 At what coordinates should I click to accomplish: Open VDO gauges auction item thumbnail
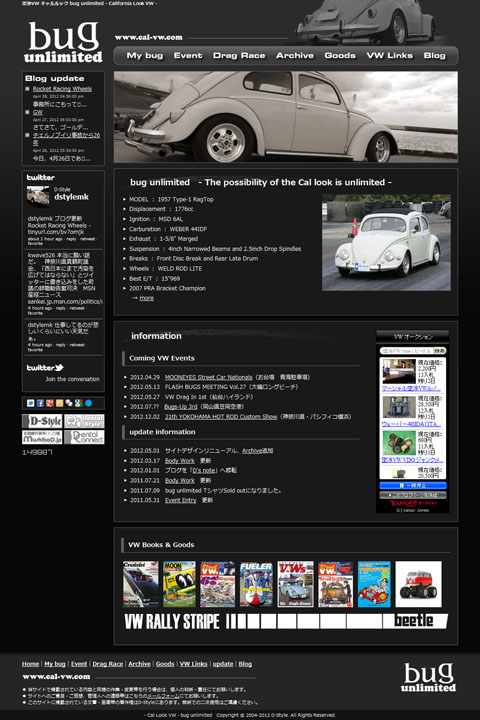click(399, 443)
